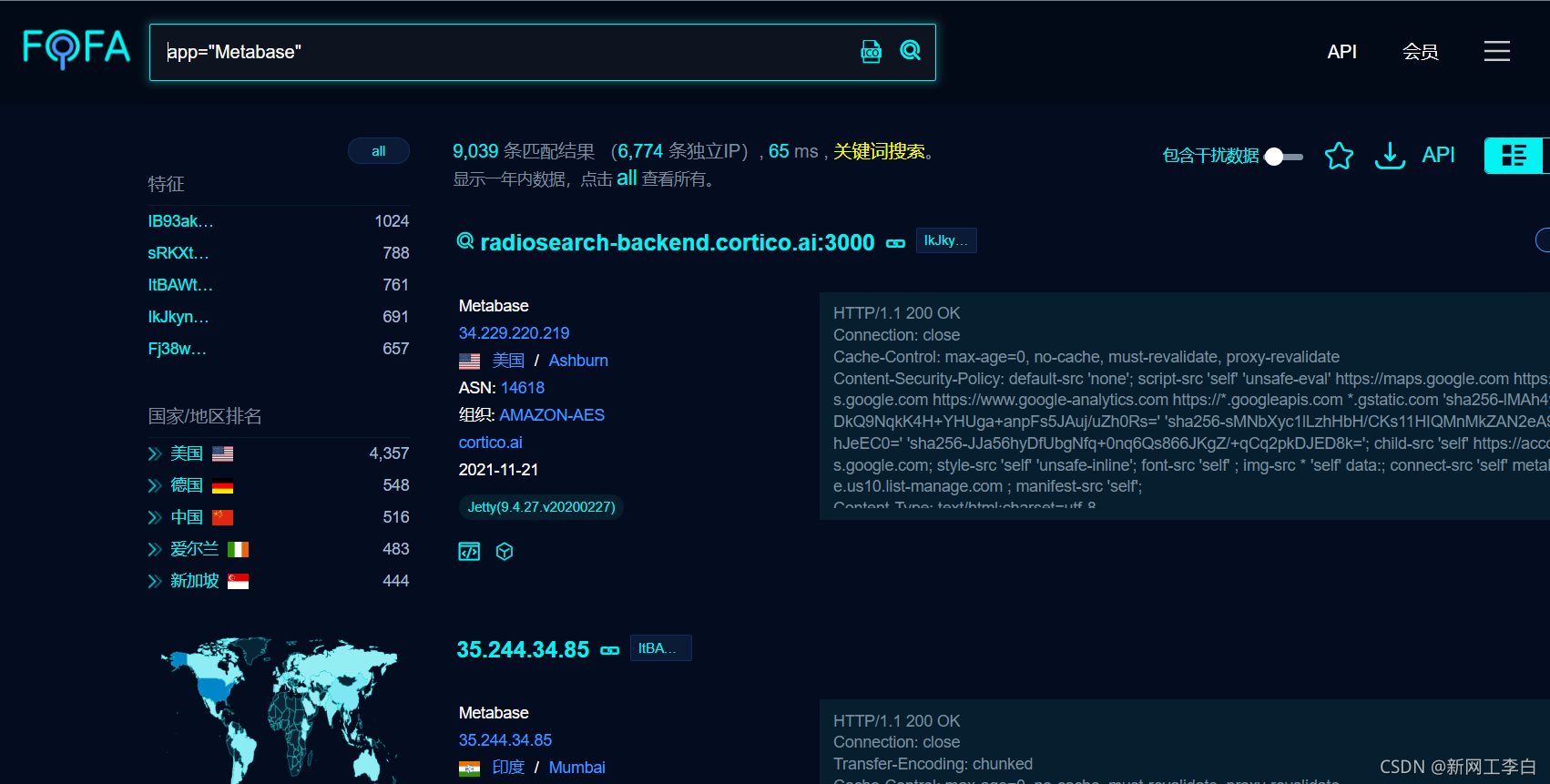Click organization AMAZON-AES
The height and width of the screenshot is (784, 1550).
[552, 415]
